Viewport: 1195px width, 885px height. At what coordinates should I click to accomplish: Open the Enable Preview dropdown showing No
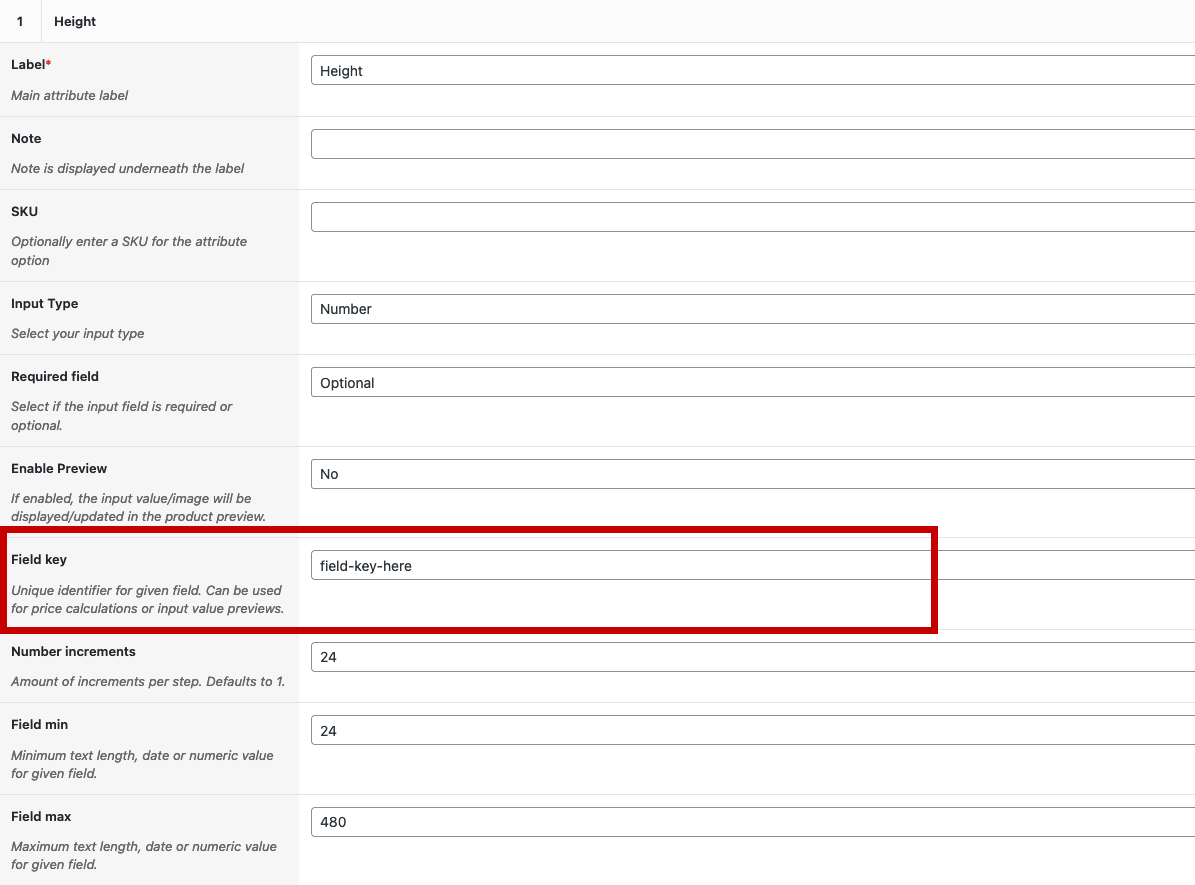(x=750, y=474)
